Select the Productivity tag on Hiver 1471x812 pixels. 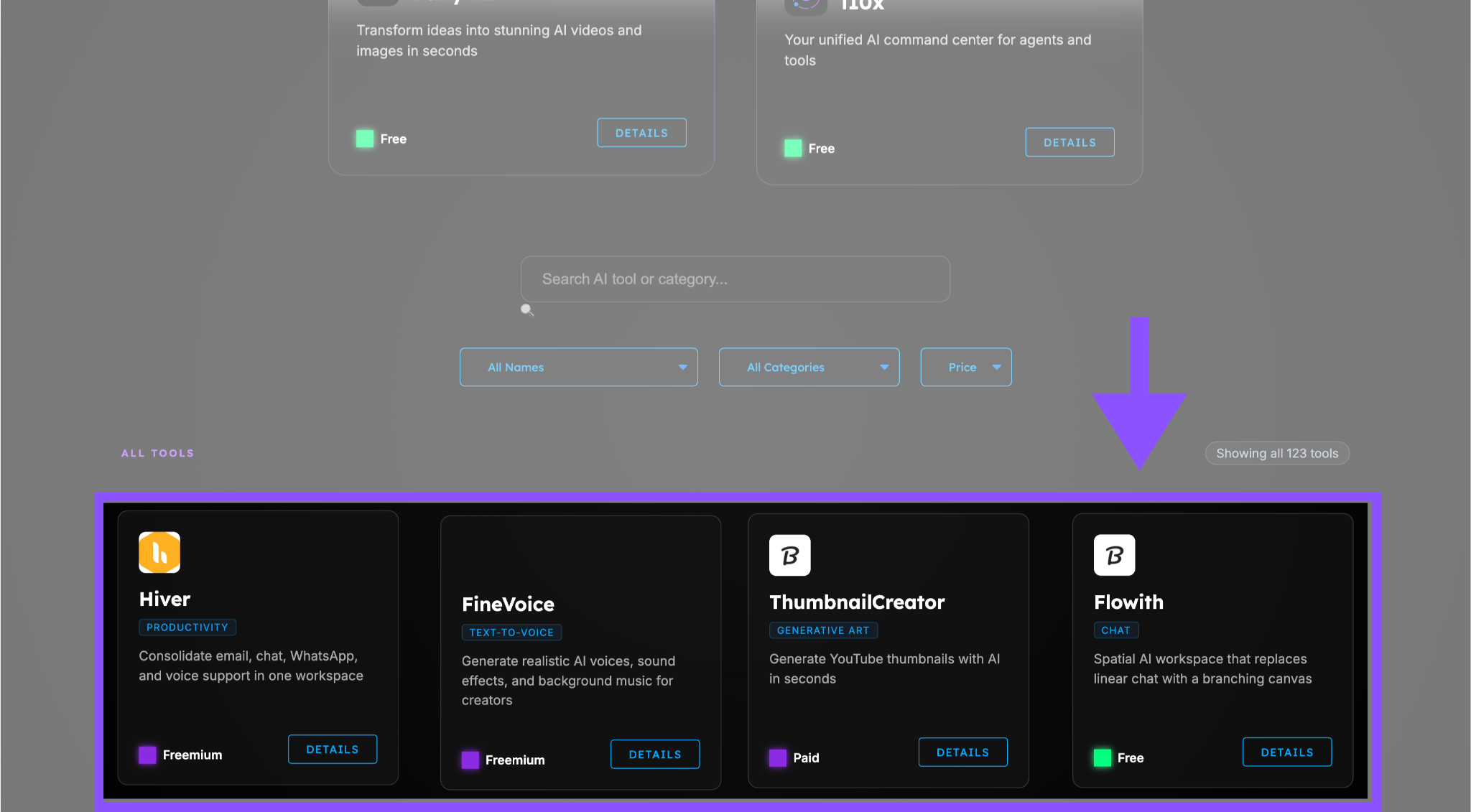click(x=187, y=627)
